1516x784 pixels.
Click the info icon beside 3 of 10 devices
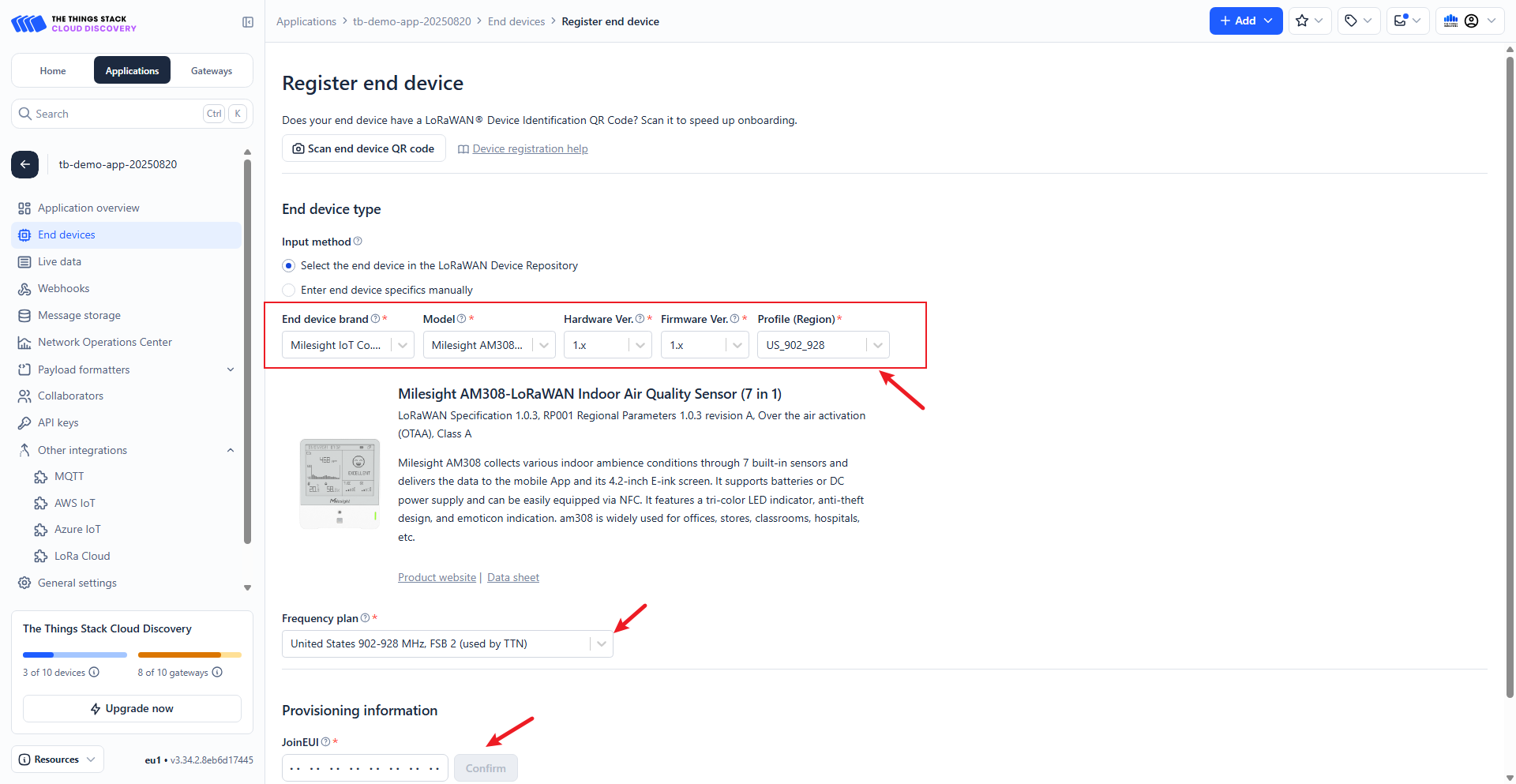tap(94, 673)
